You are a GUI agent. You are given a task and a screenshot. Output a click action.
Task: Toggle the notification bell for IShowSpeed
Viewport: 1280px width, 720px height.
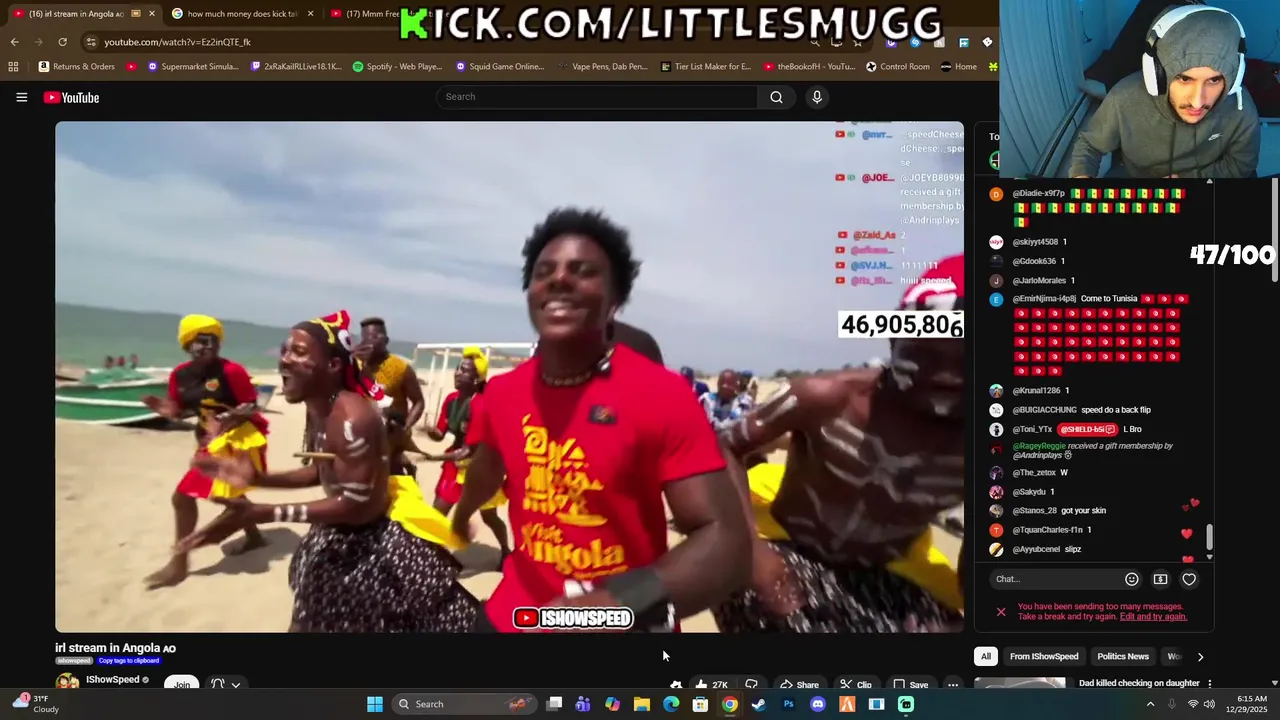[218, 685]
